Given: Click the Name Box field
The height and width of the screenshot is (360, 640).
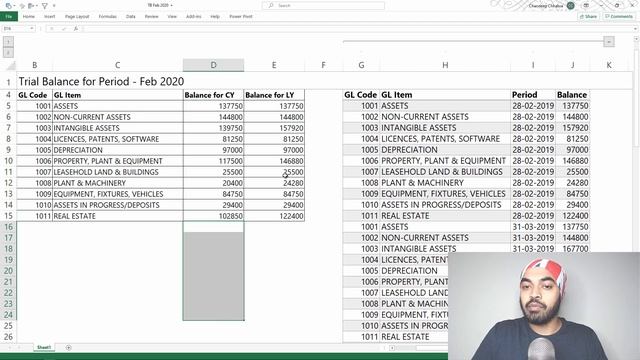Looking at the screenshot, I should click(16, 29).
